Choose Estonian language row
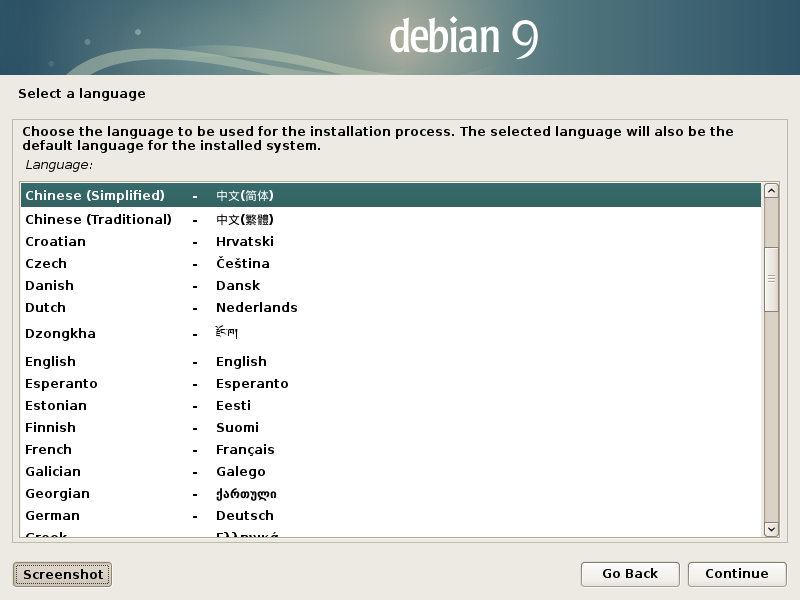This screenshot has height=600, width=800. click(x=391, y=405)
